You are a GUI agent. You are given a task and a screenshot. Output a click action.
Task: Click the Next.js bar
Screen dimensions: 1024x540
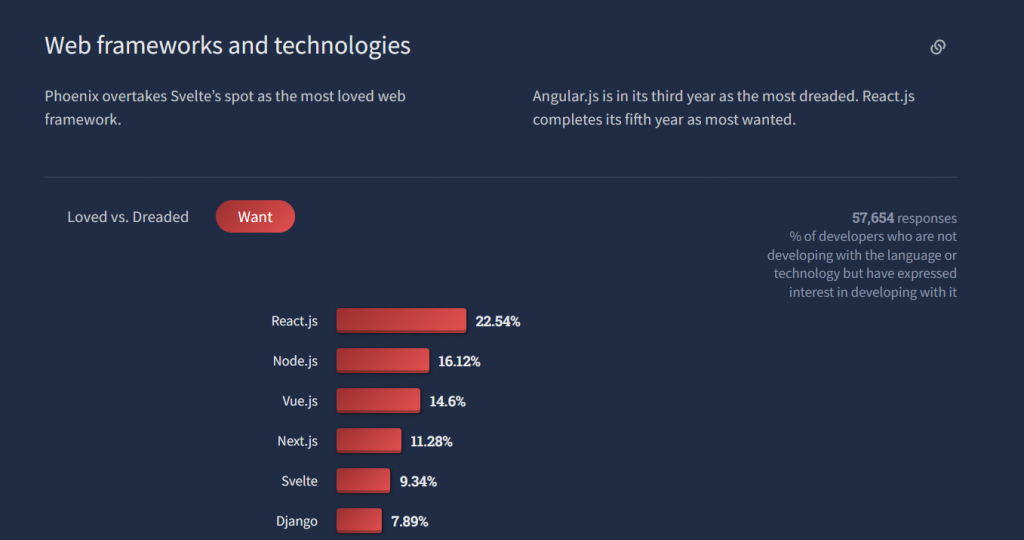[x=369, y=441]
